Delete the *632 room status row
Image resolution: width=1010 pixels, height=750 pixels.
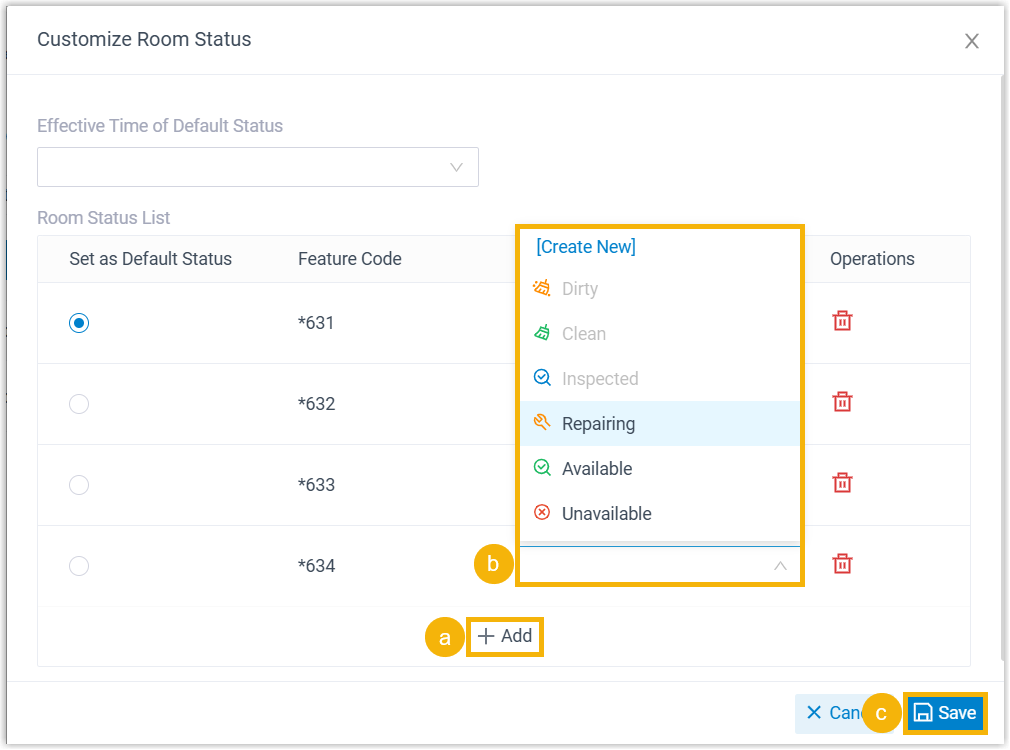tap(842, 402)
